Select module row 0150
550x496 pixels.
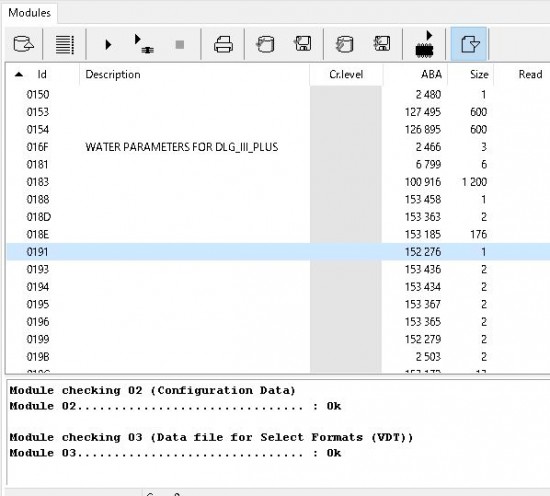pyautogui.click(x=278, y=94)
